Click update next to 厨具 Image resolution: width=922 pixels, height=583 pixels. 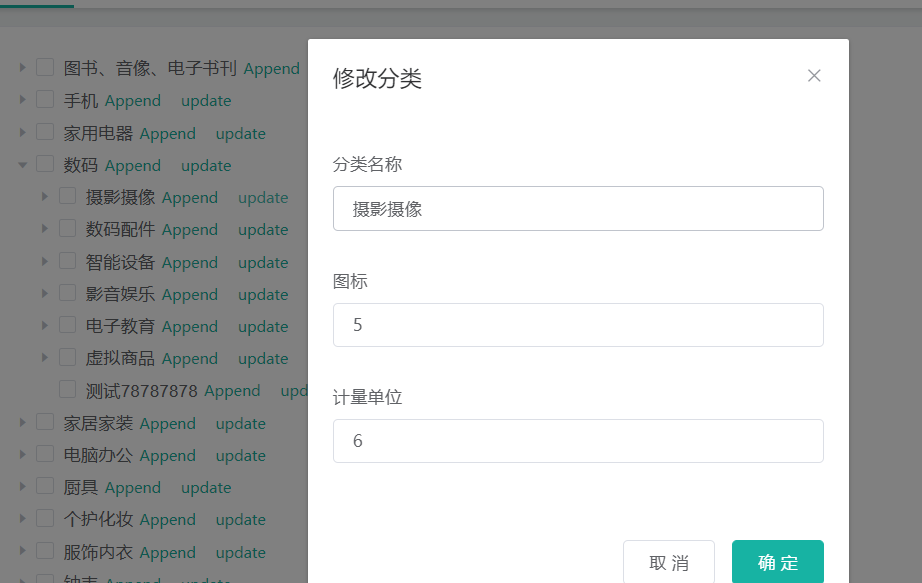[206, 488]
